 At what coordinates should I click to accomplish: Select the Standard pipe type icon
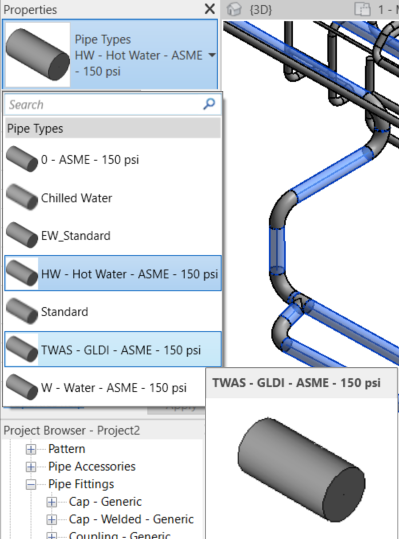22,311
